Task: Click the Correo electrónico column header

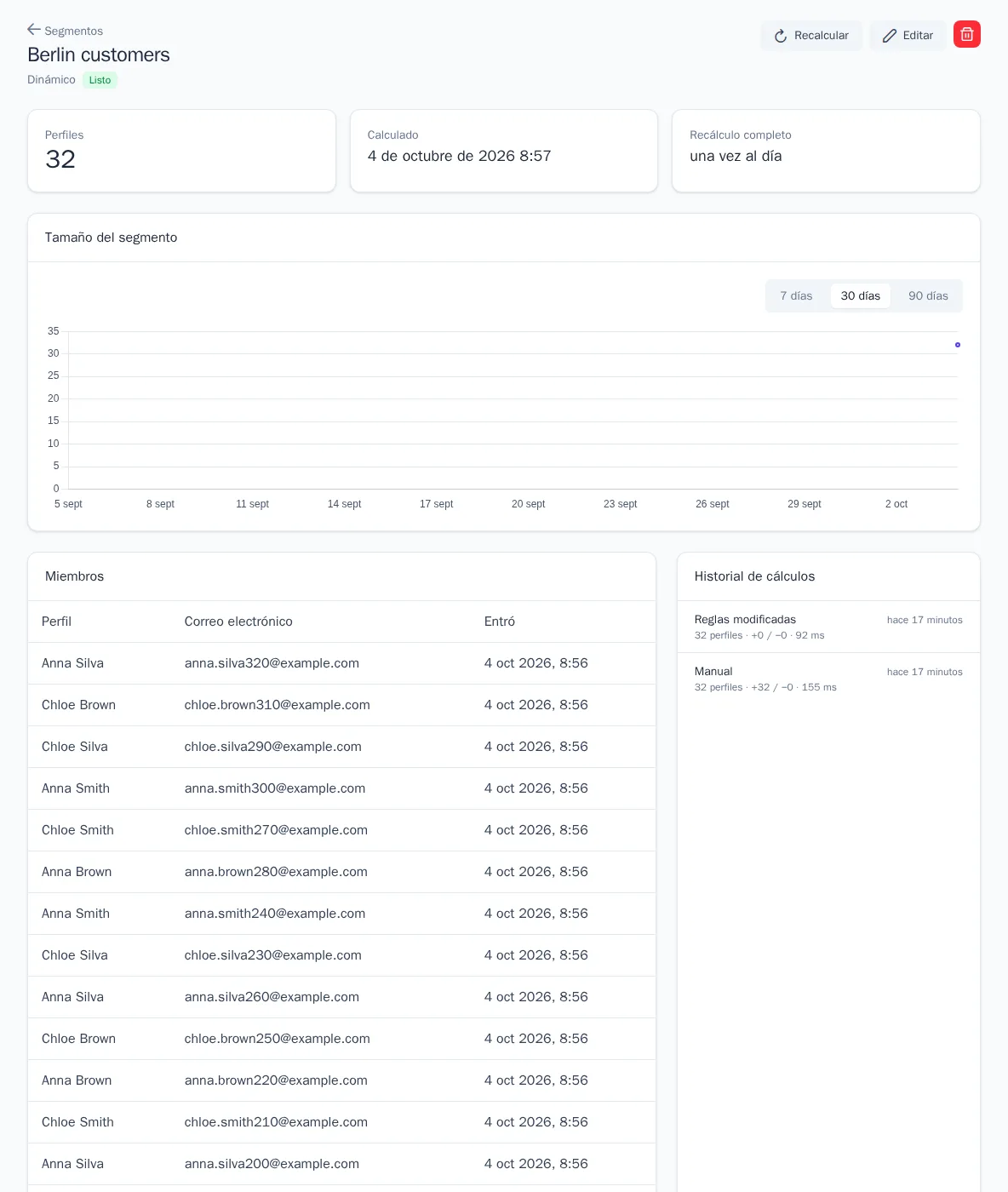Action: pos(238,622)
